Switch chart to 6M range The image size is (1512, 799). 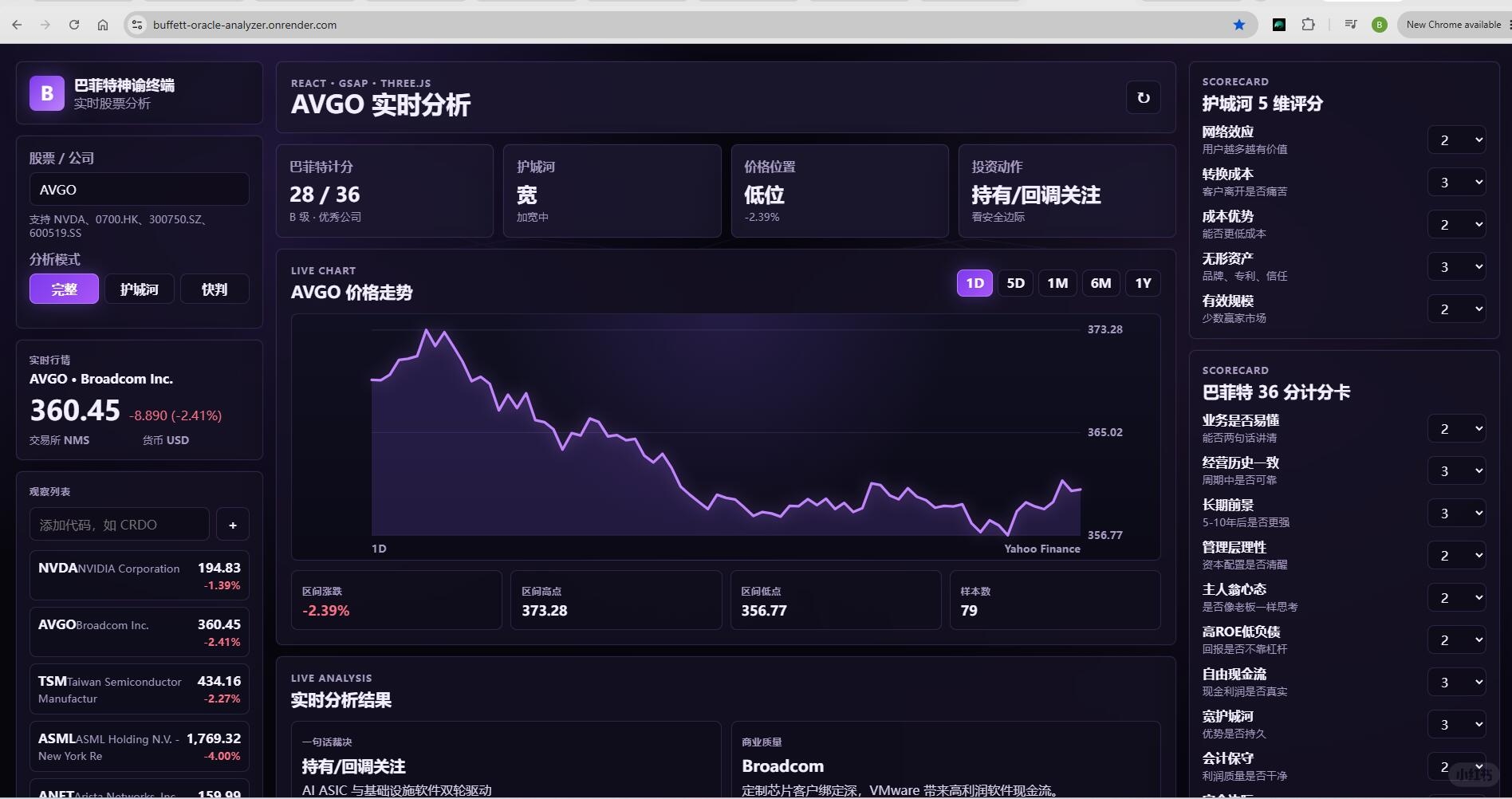point(1101,283)
